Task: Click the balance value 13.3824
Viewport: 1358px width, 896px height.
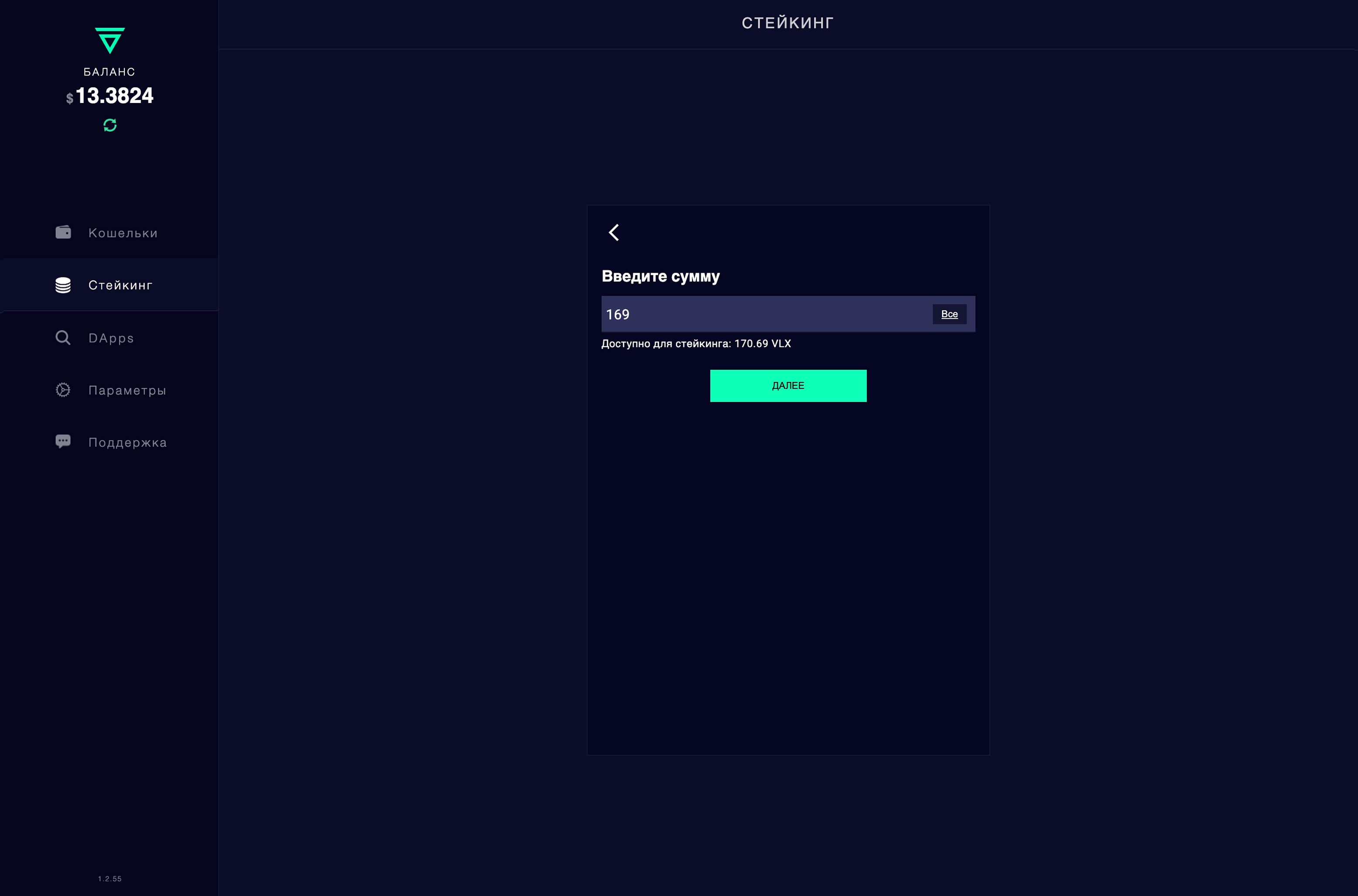Action: (x=114, y=96)
